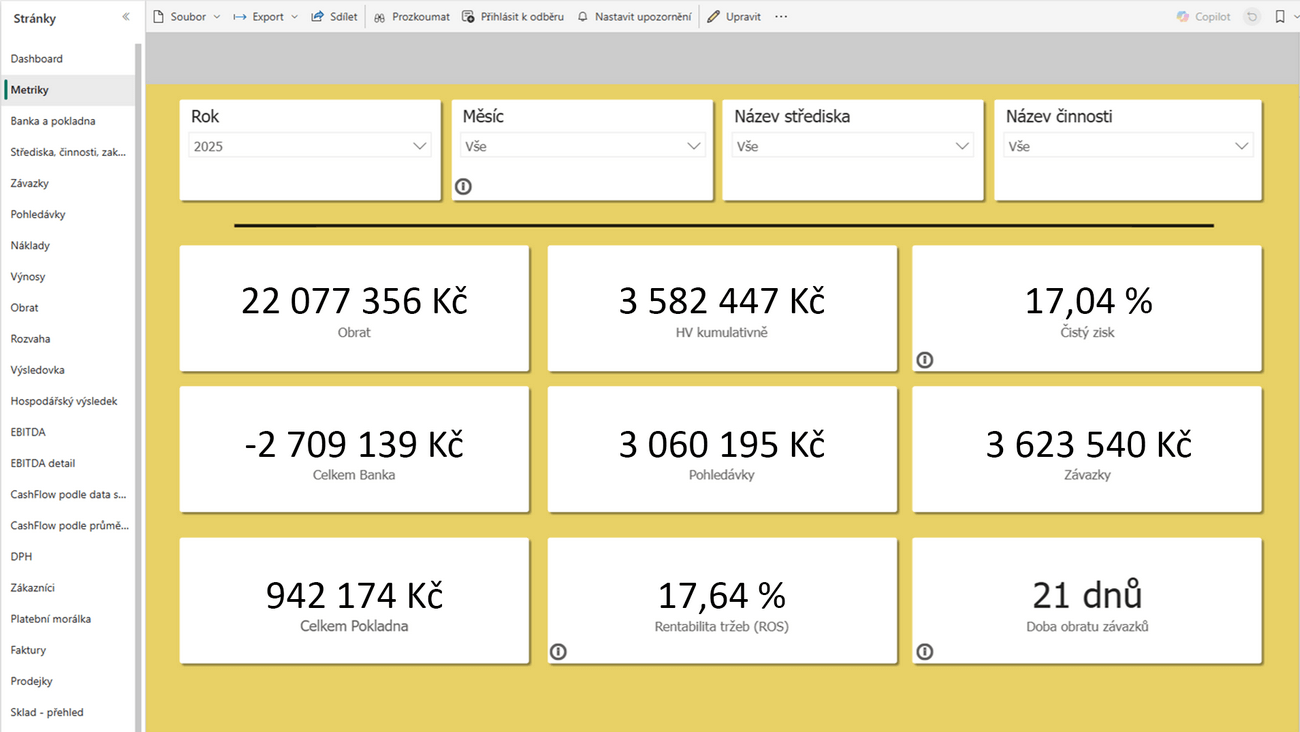Open the Soubor menu
Viewport: 1300px width, 732px height.
(187, 17)
